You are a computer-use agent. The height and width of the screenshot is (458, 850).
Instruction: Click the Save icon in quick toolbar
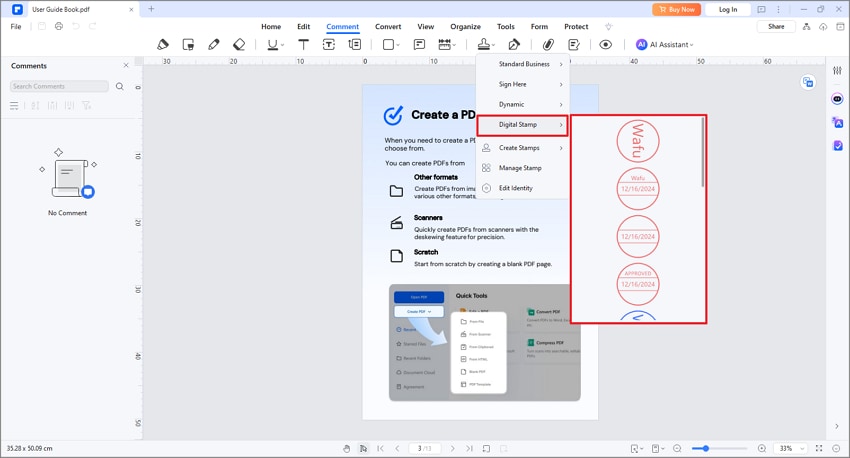point(42,27)
